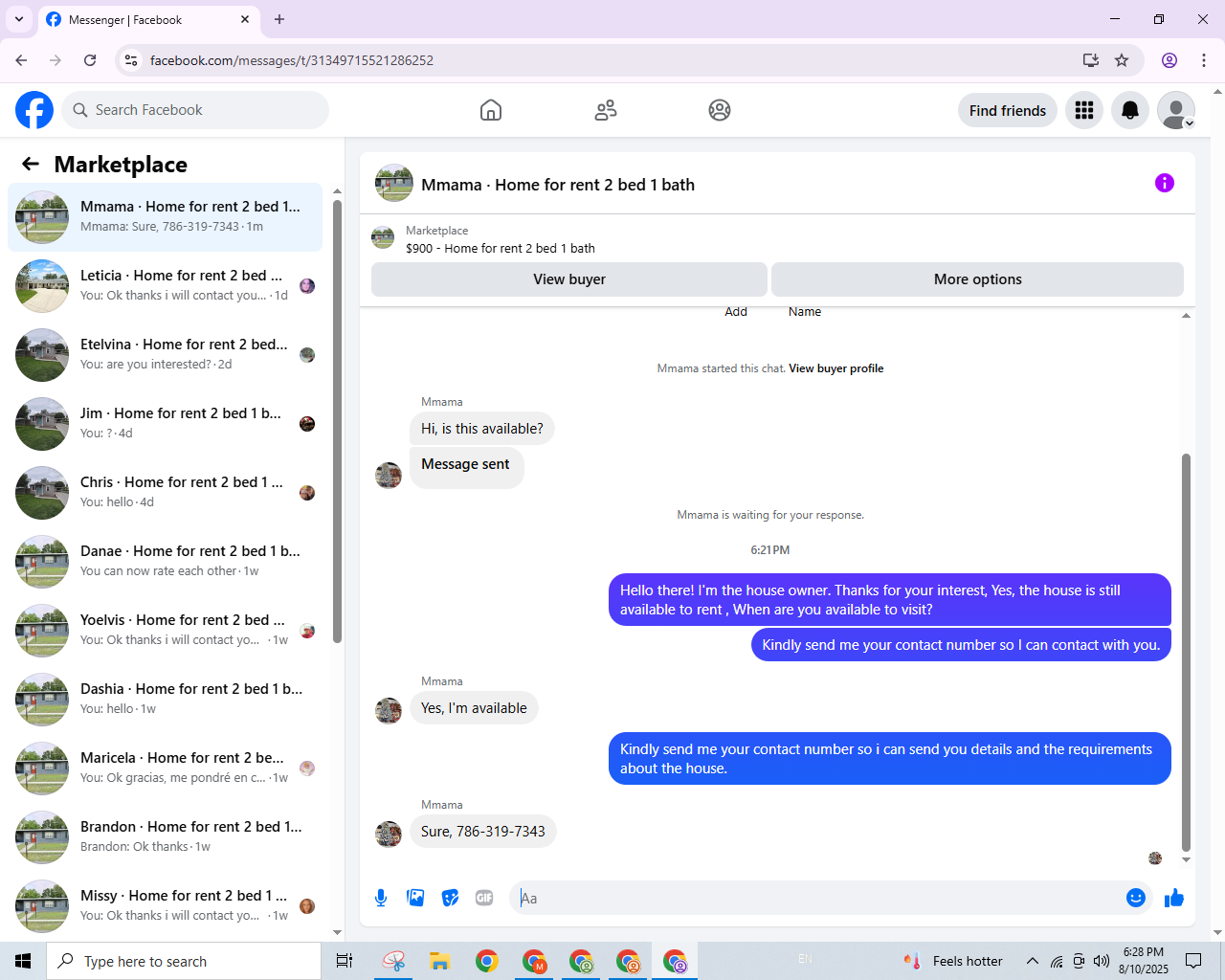Click the 'Hi, is this available?' message

(x=481, y=429)
